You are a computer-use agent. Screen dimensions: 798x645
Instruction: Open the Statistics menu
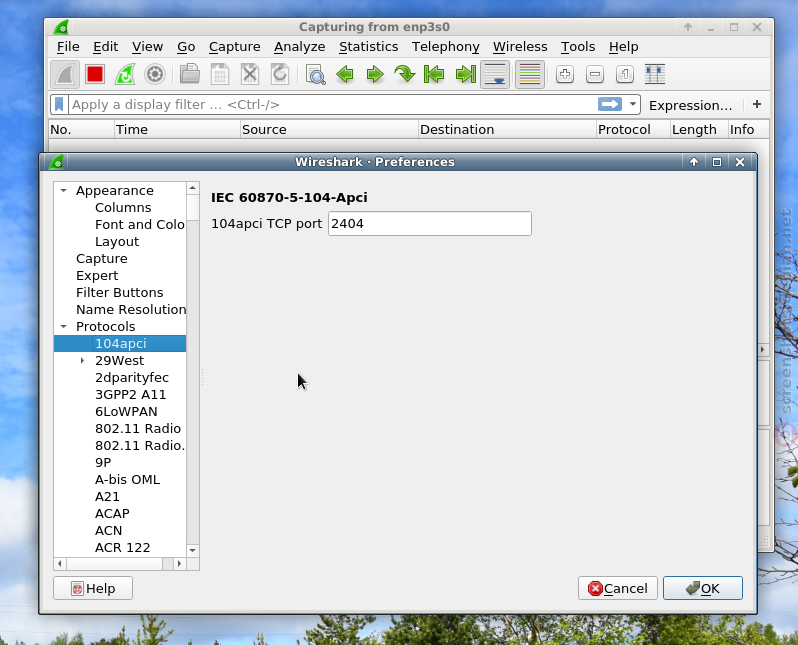pyautogui.click(x=368, y=47)
